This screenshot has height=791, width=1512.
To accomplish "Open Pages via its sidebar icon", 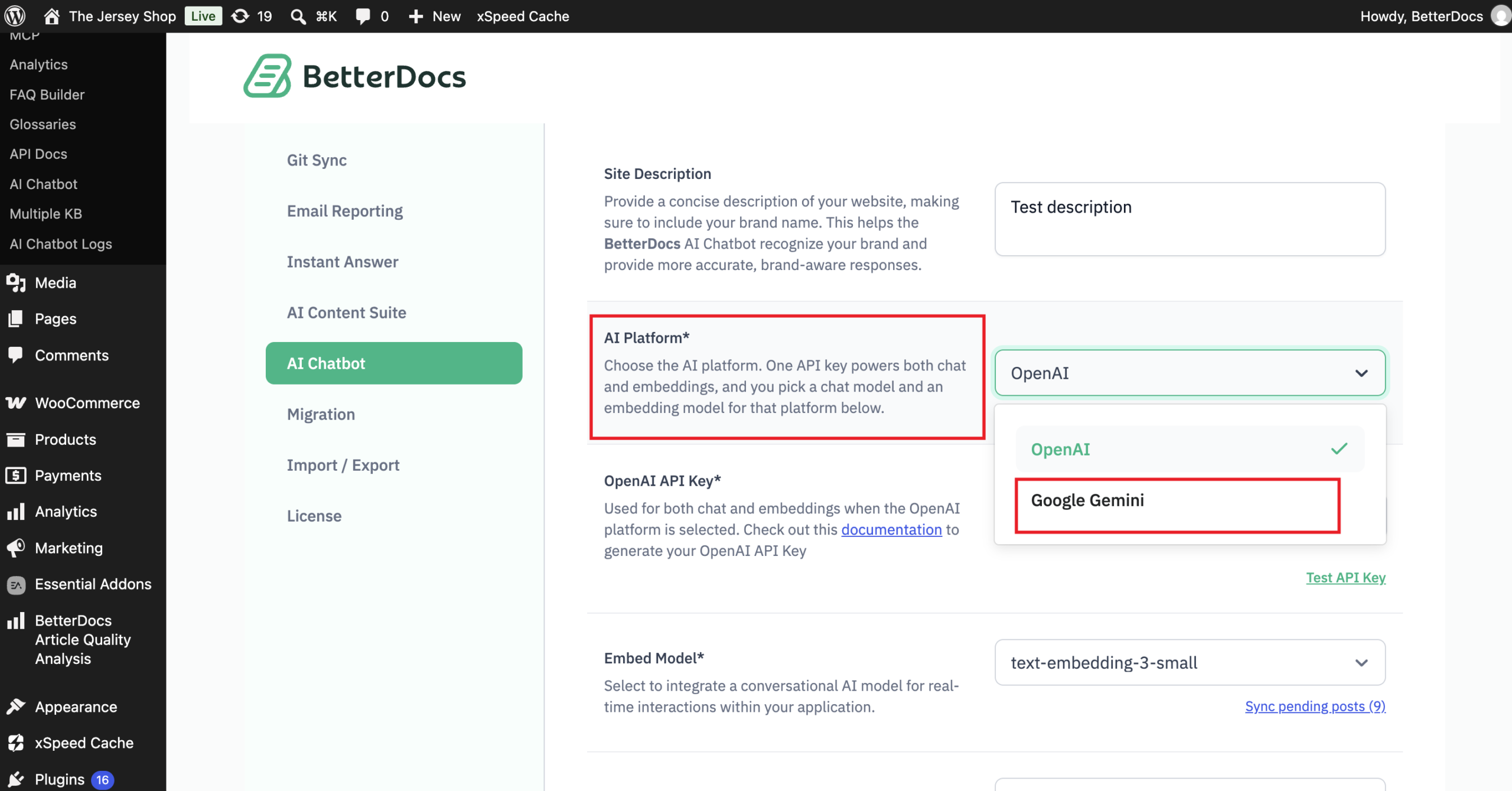I will (16, 319).
